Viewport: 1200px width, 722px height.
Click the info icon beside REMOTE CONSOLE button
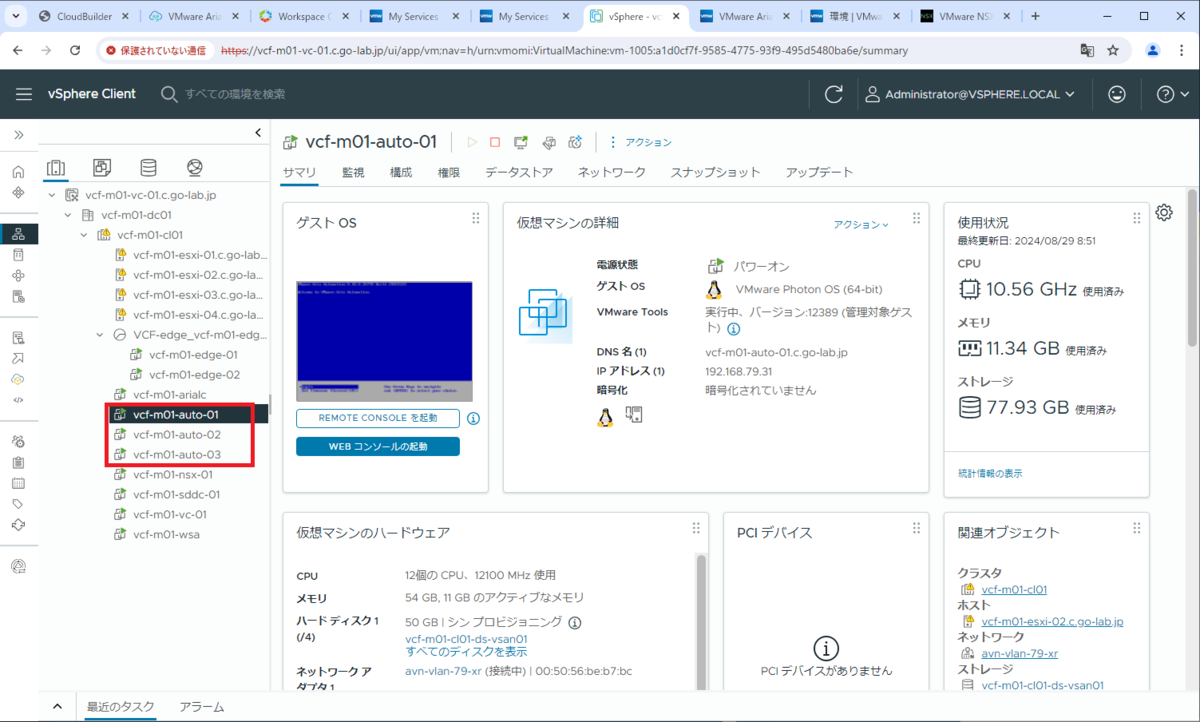coord(474,418)
